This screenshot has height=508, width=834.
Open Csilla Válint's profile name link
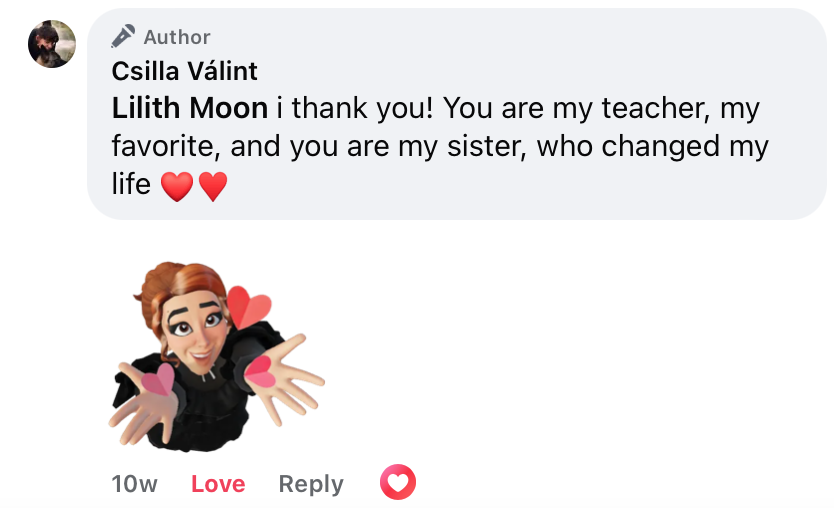point(185,71)
